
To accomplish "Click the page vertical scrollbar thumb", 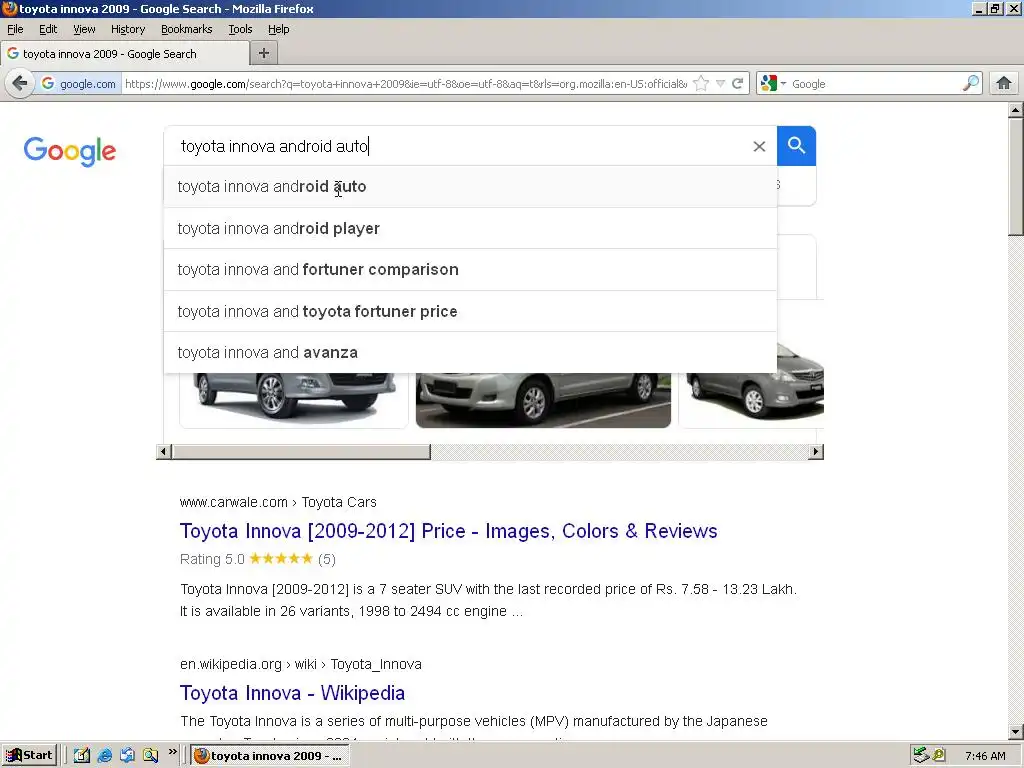I will 1016,176.
